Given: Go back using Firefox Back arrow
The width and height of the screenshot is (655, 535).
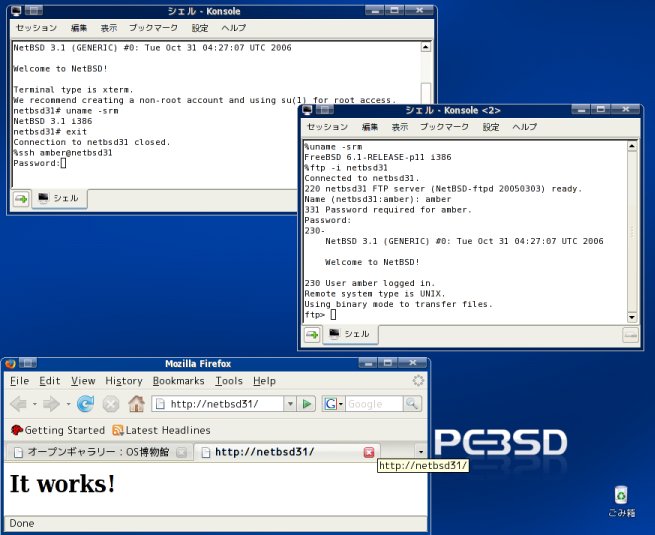Looking at the screenshot, I should (19, 404).
